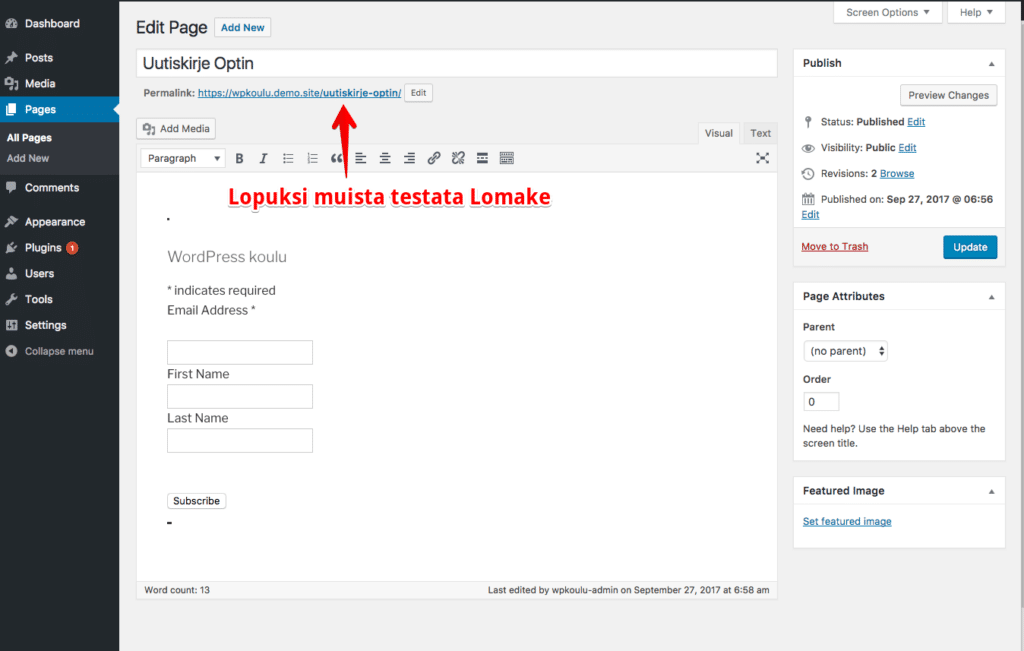The width and height of the screenshot is (1024, 651).
Task: Go to the Pages menu
Action: point(59,109)
